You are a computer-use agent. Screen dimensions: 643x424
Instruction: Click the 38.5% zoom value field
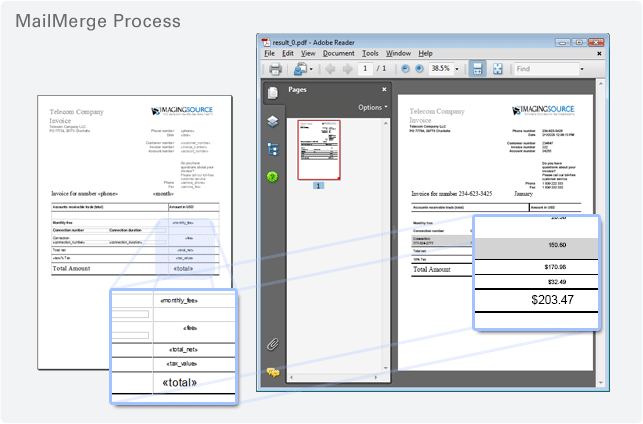[441, 68]
